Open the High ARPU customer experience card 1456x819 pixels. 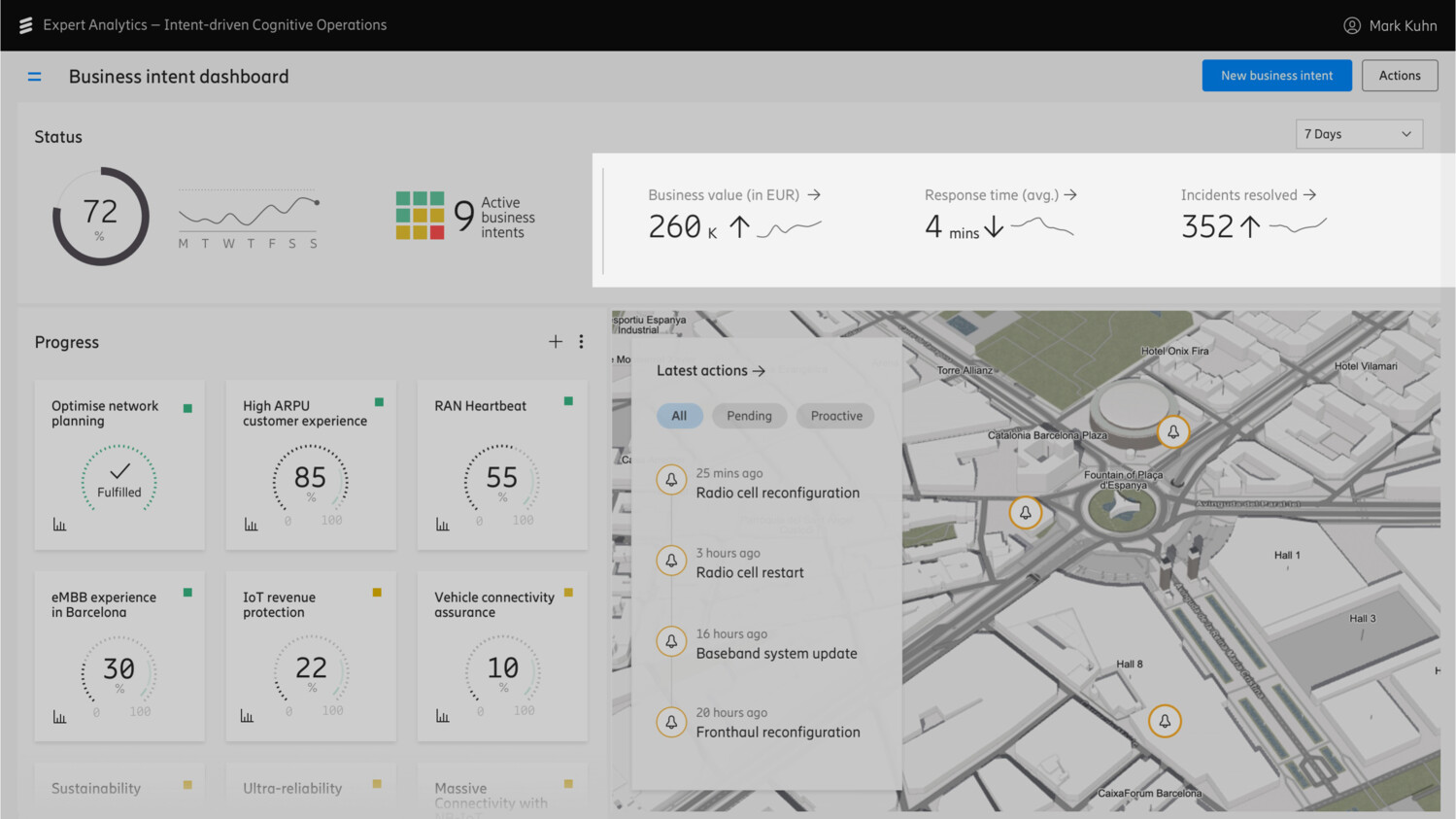coord(311,465)
